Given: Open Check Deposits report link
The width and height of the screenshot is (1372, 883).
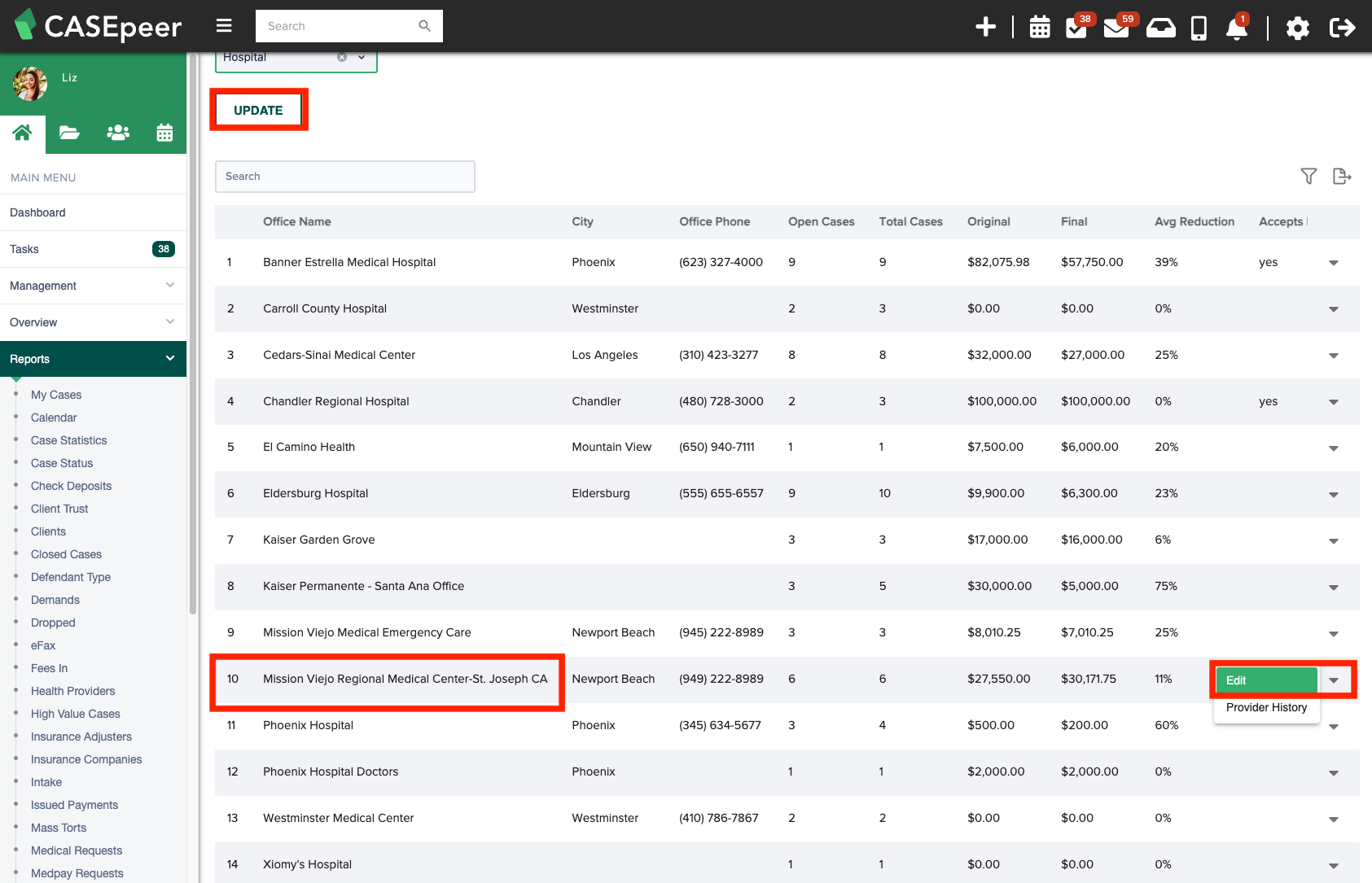Looking at the screenshot, I should click(x=72, y=486).
